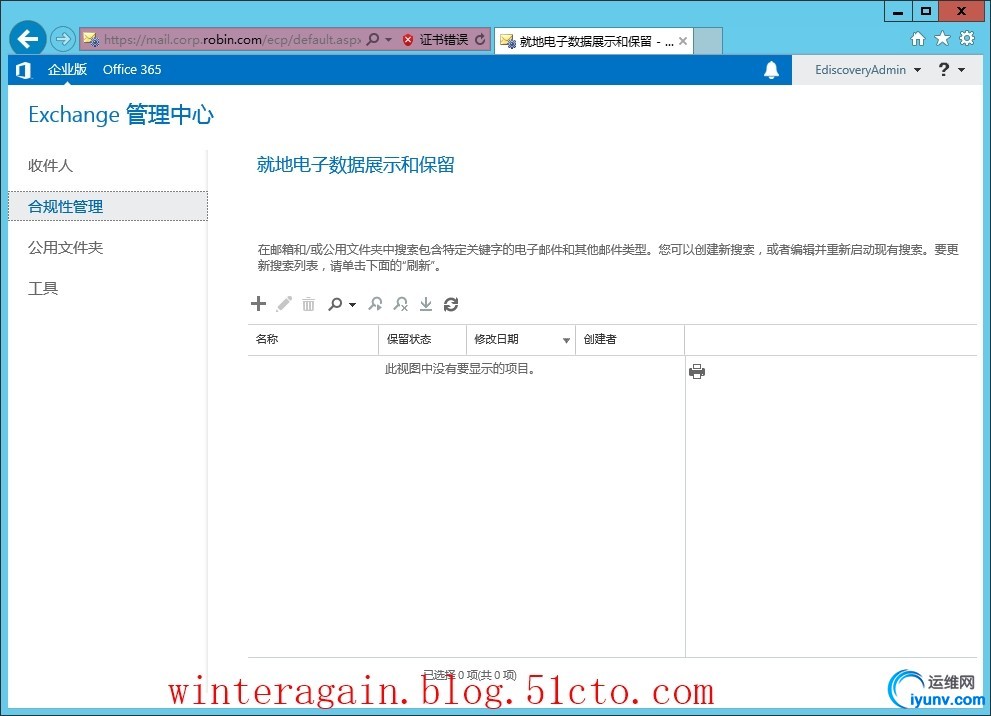This screenshot has height=716, width=991.
Task: Click the mail.corp.robin.com URL field
Action: (x=231, y=39)
